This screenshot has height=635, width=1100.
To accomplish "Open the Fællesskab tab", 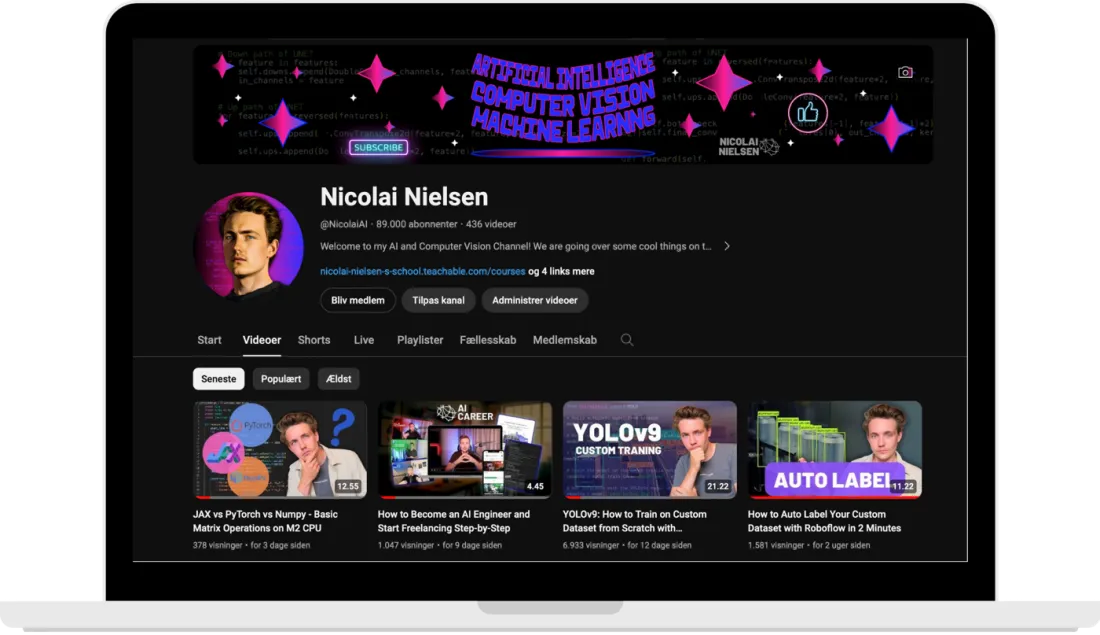I will 488,340.
